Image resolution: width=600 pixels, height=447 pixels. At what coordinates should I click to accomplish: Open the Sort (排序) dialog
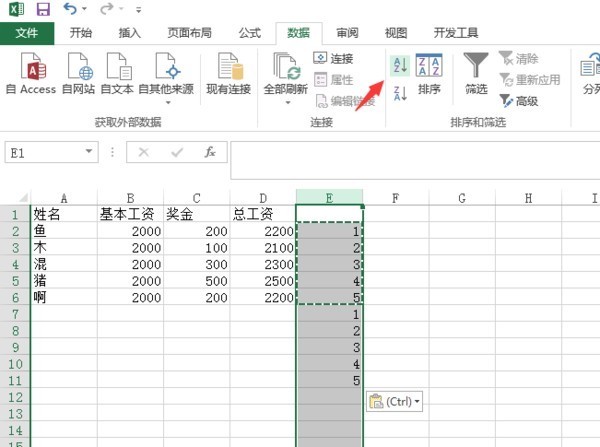tap(429, 74)
